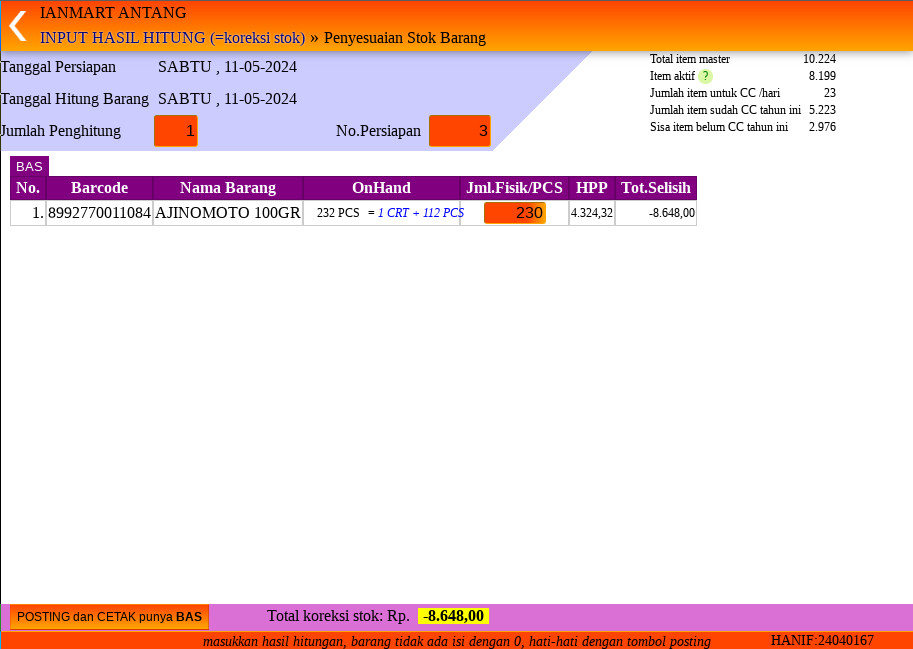Click the No. column header
This screenshot has width=913, height=649.
(28, 188)
